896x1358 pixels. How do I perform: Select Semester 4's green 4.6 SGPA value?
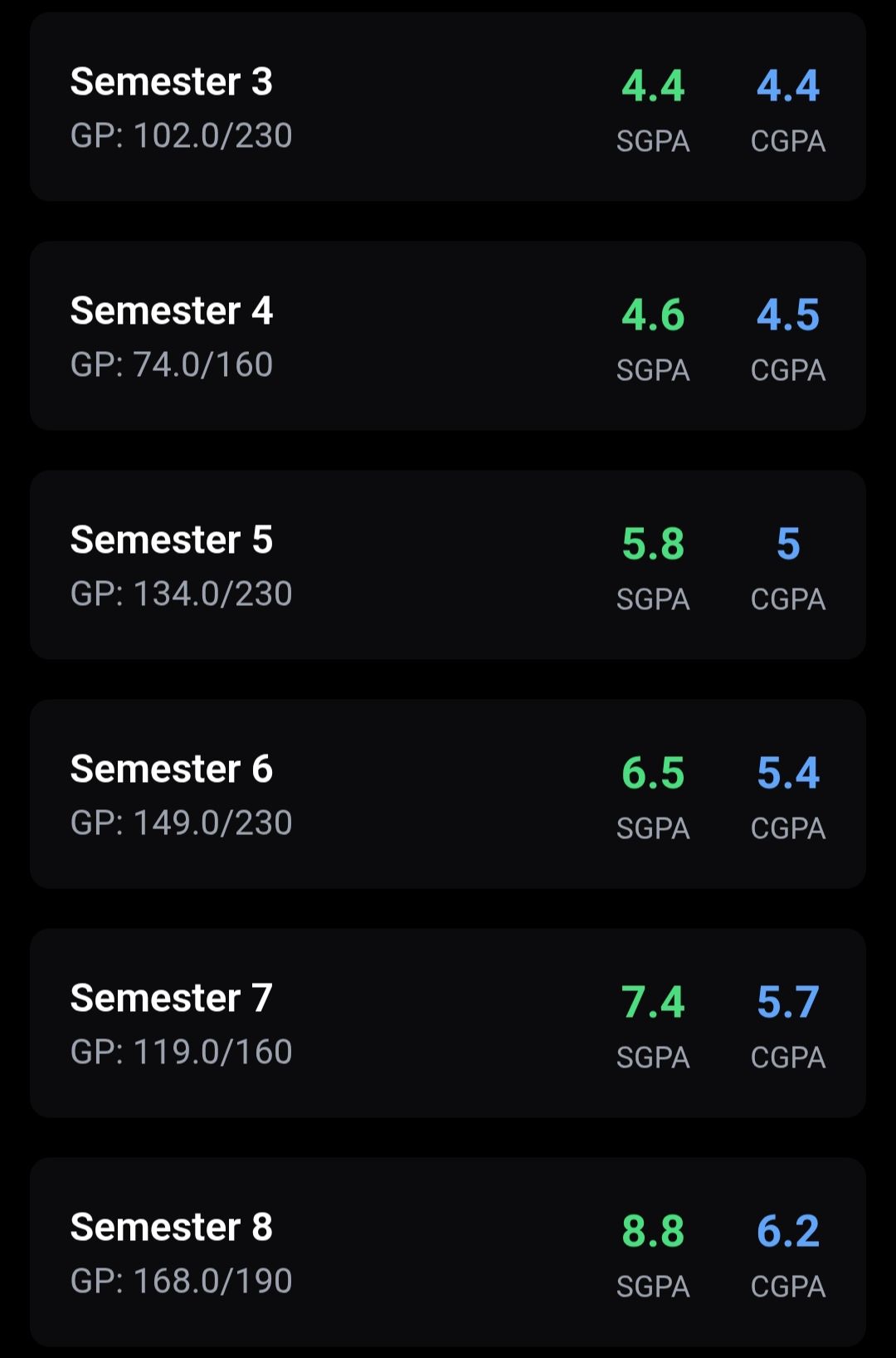(x=653, y=315)
